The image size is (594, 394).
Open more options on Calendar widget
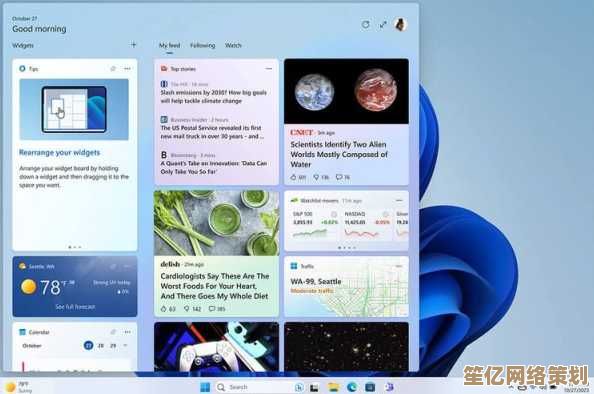127,332
